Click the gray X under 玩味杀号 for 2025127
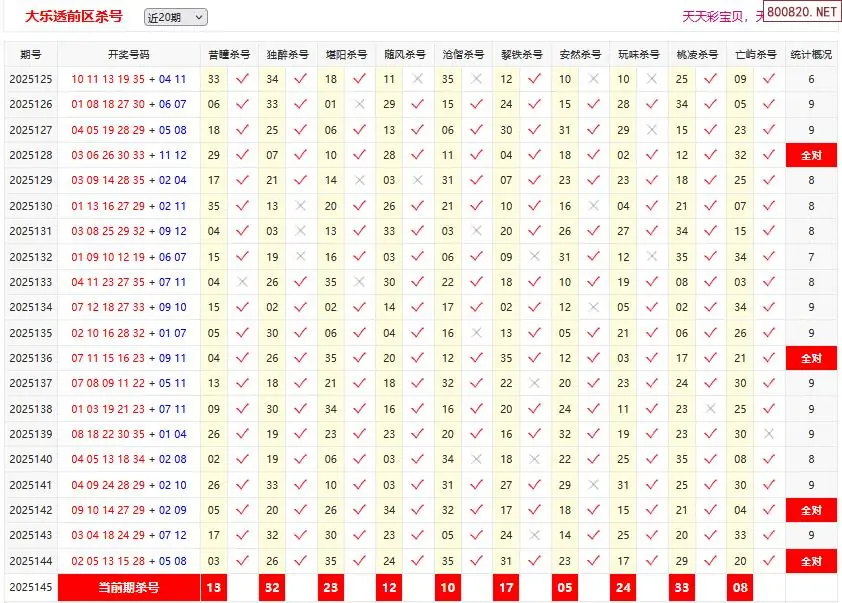The width and height of the screenshot is (842, 603). point(651,129)
